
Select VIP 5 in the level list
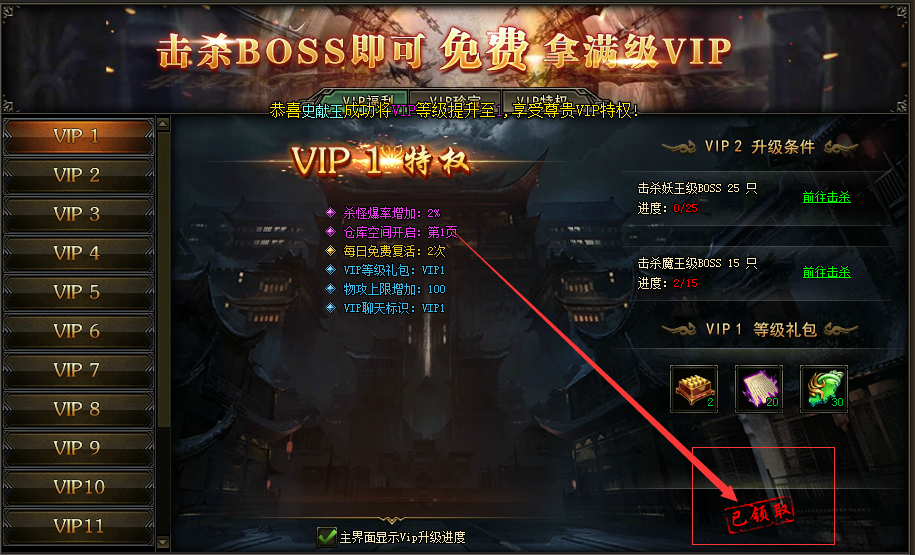[78, 292]
